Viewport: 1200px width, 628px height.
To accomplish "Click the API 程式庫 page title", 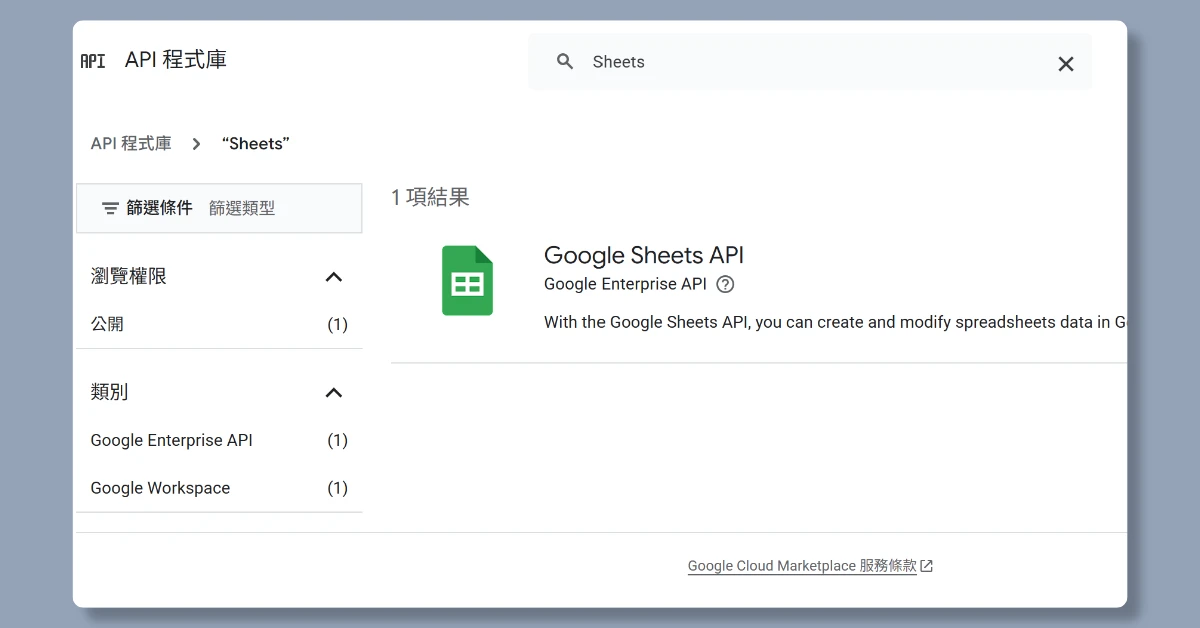I will (x=176, y=60).
